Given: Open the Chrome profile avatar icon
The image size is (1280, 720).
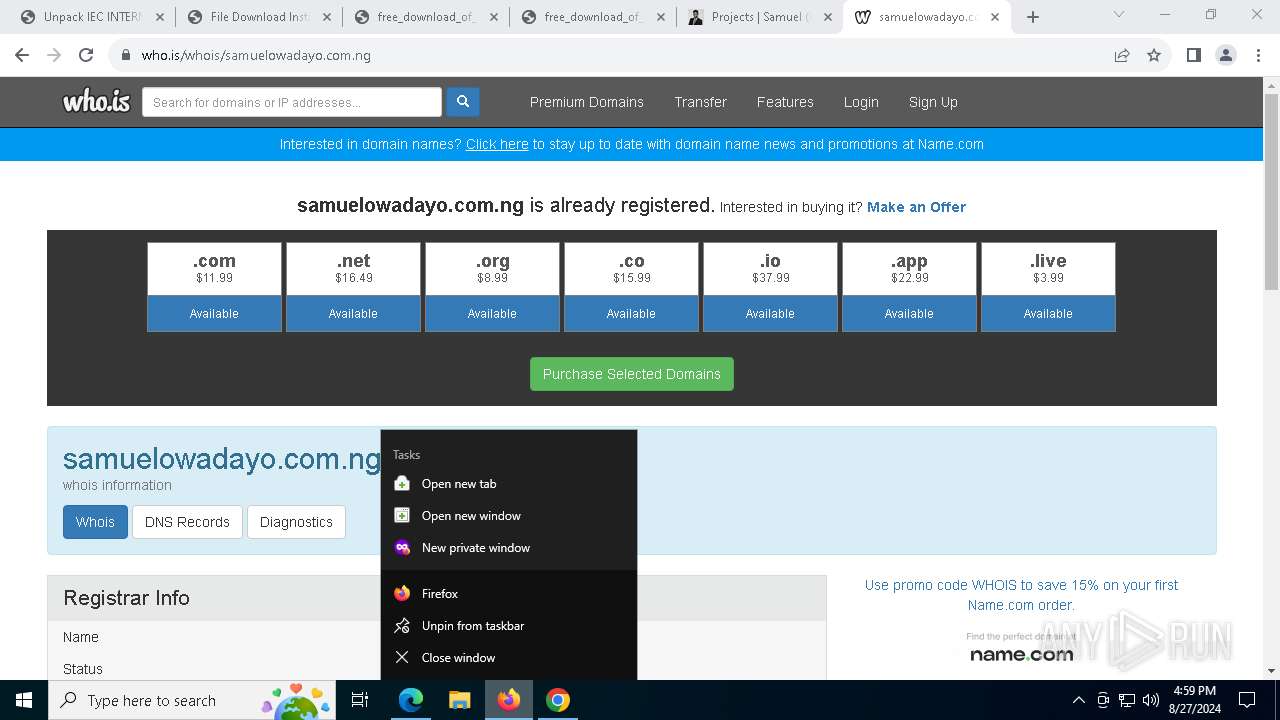Looking at the screenshot, I should tap(1226, 55).
